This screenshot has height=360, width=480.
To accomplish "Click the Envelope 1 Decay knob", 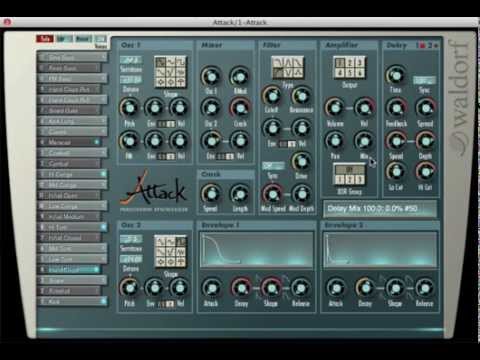I will pos(241,288).
